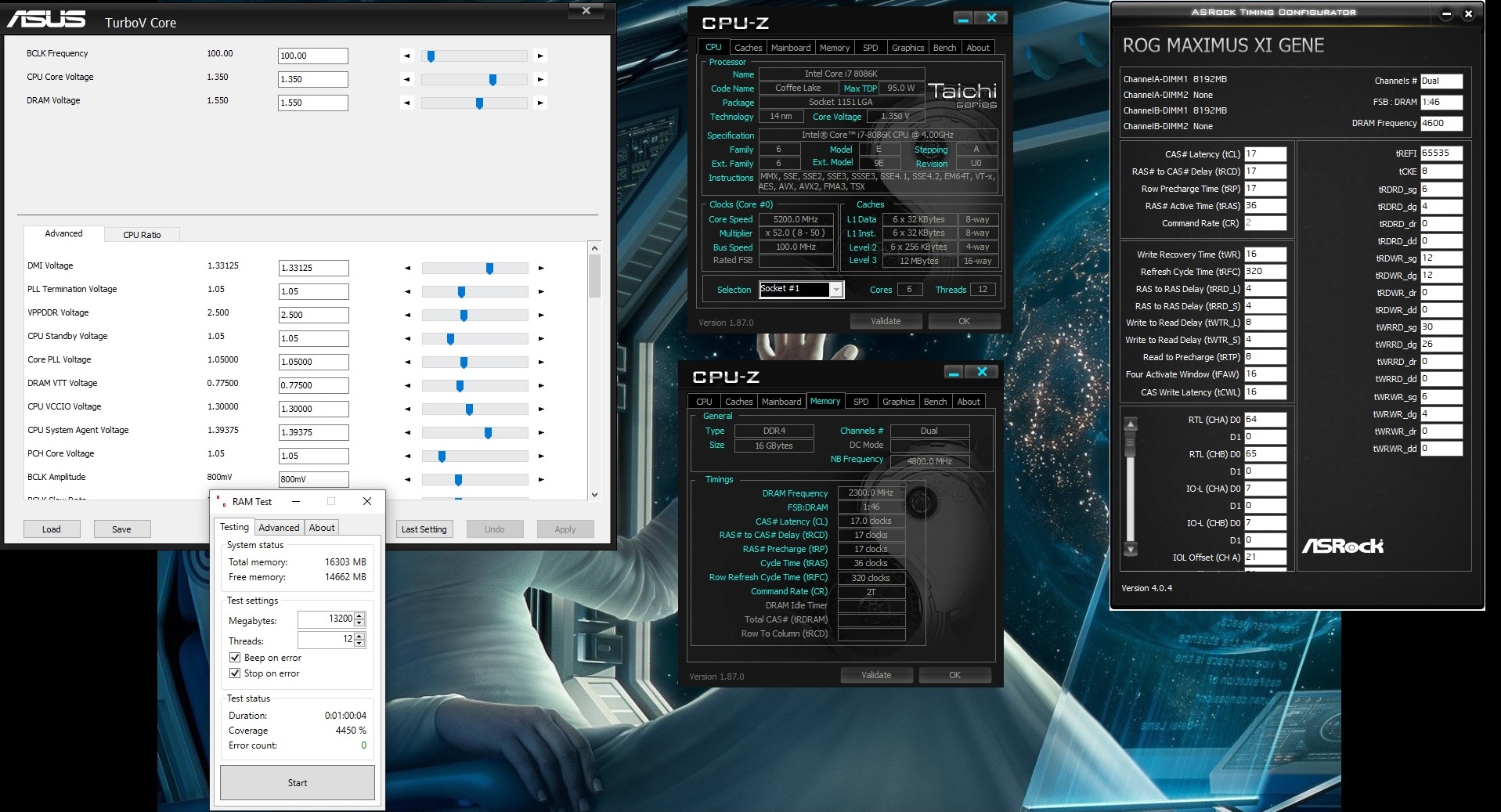Click the Threads stepper down arrow in RAM Test
The image size is (1501, 812).
359,643
